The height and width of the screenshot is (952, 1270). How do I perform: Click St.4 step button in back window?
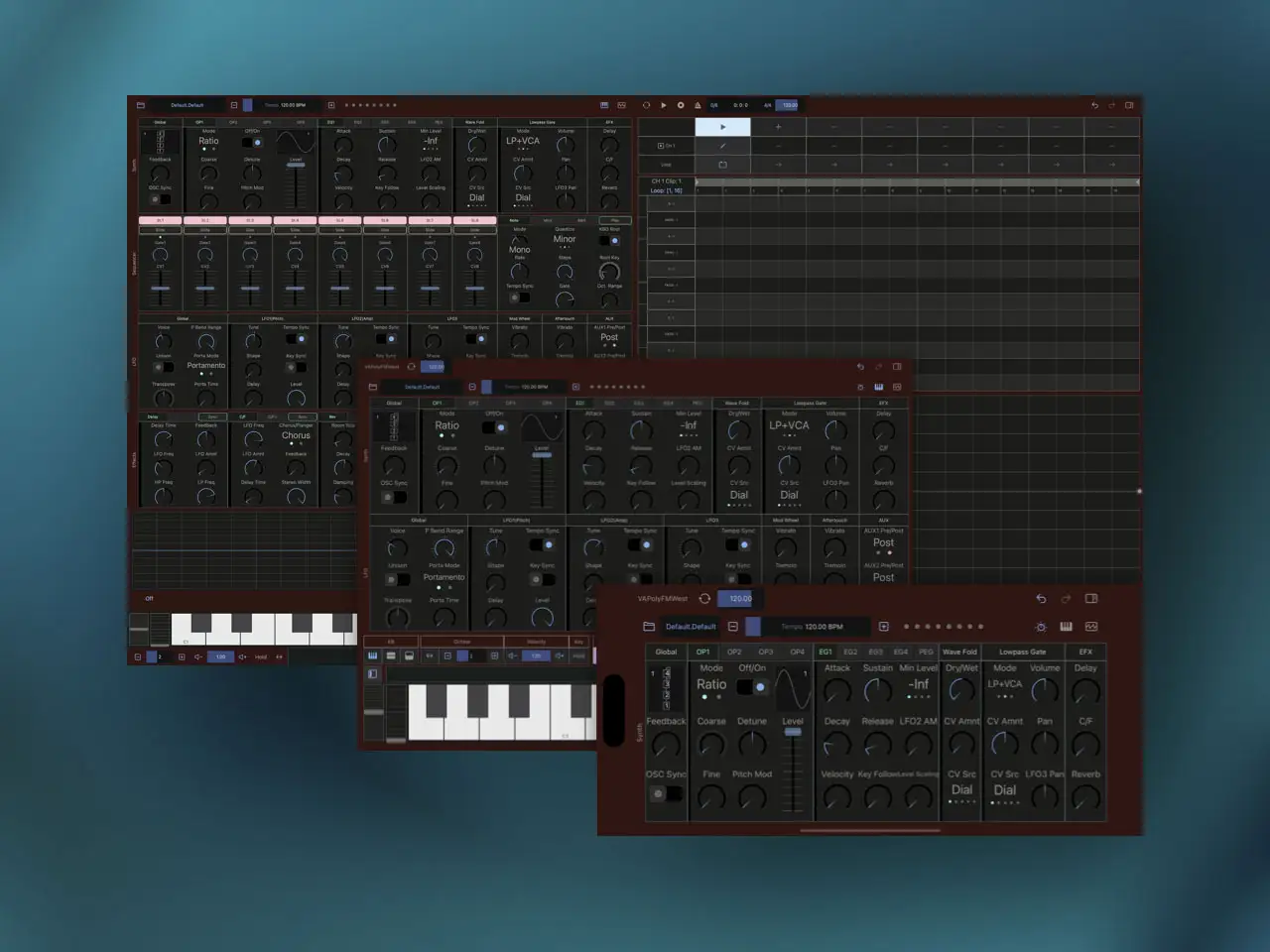tap(295, 220)
